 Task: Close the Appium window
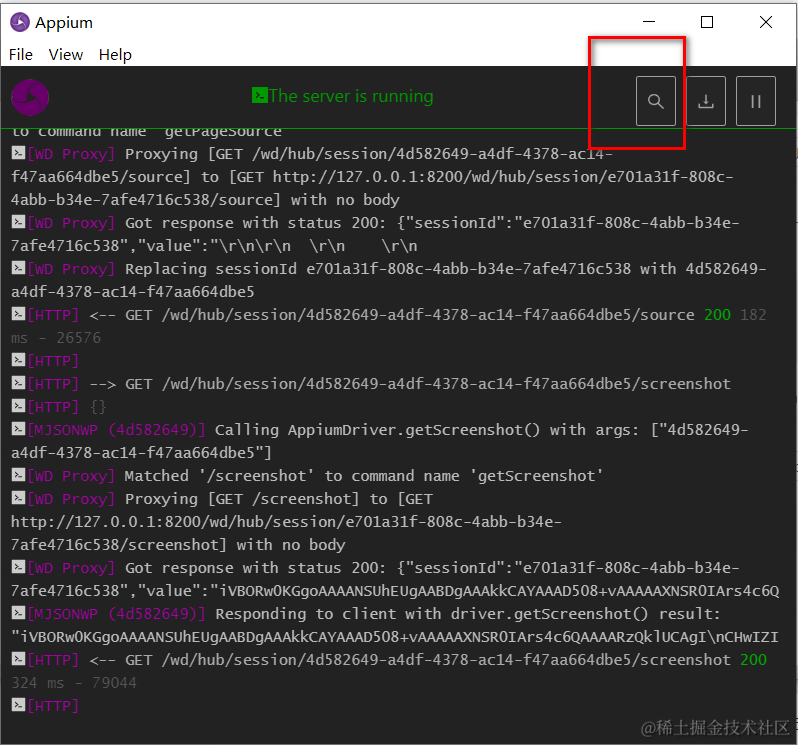tap(765, 22)
